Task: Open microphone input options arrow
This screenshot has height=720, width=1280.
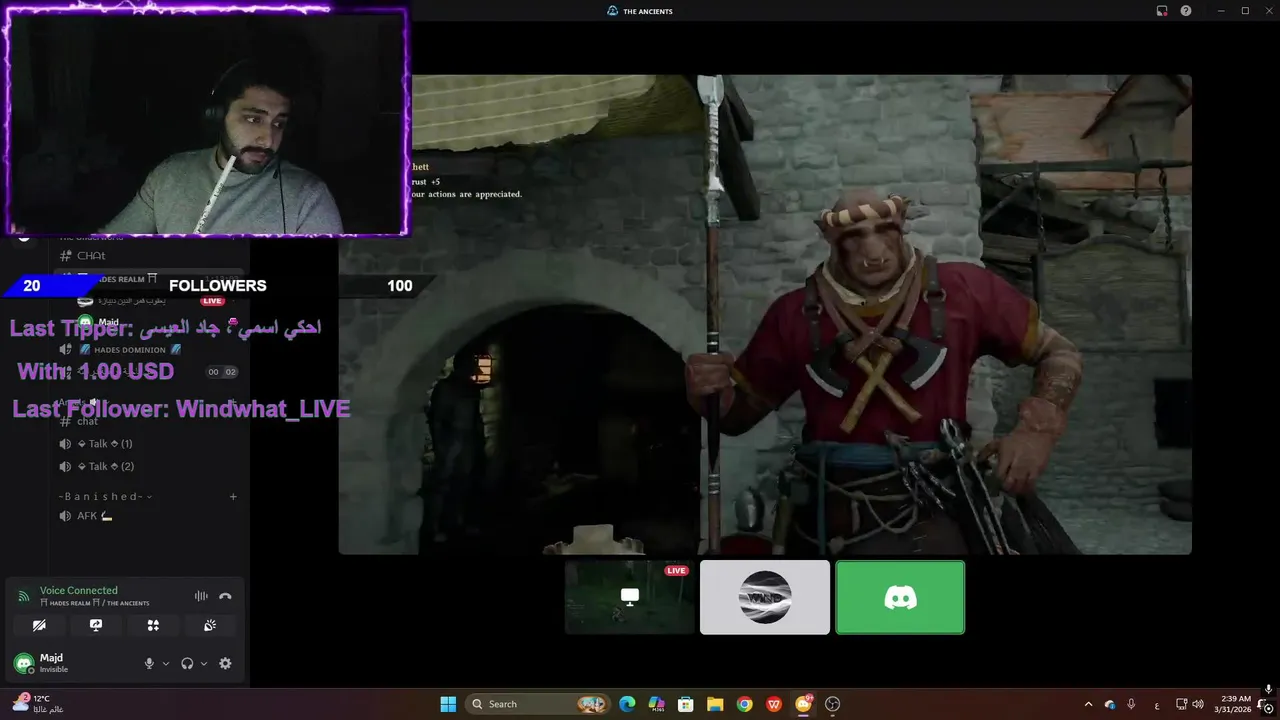Action: coord(166,663)
